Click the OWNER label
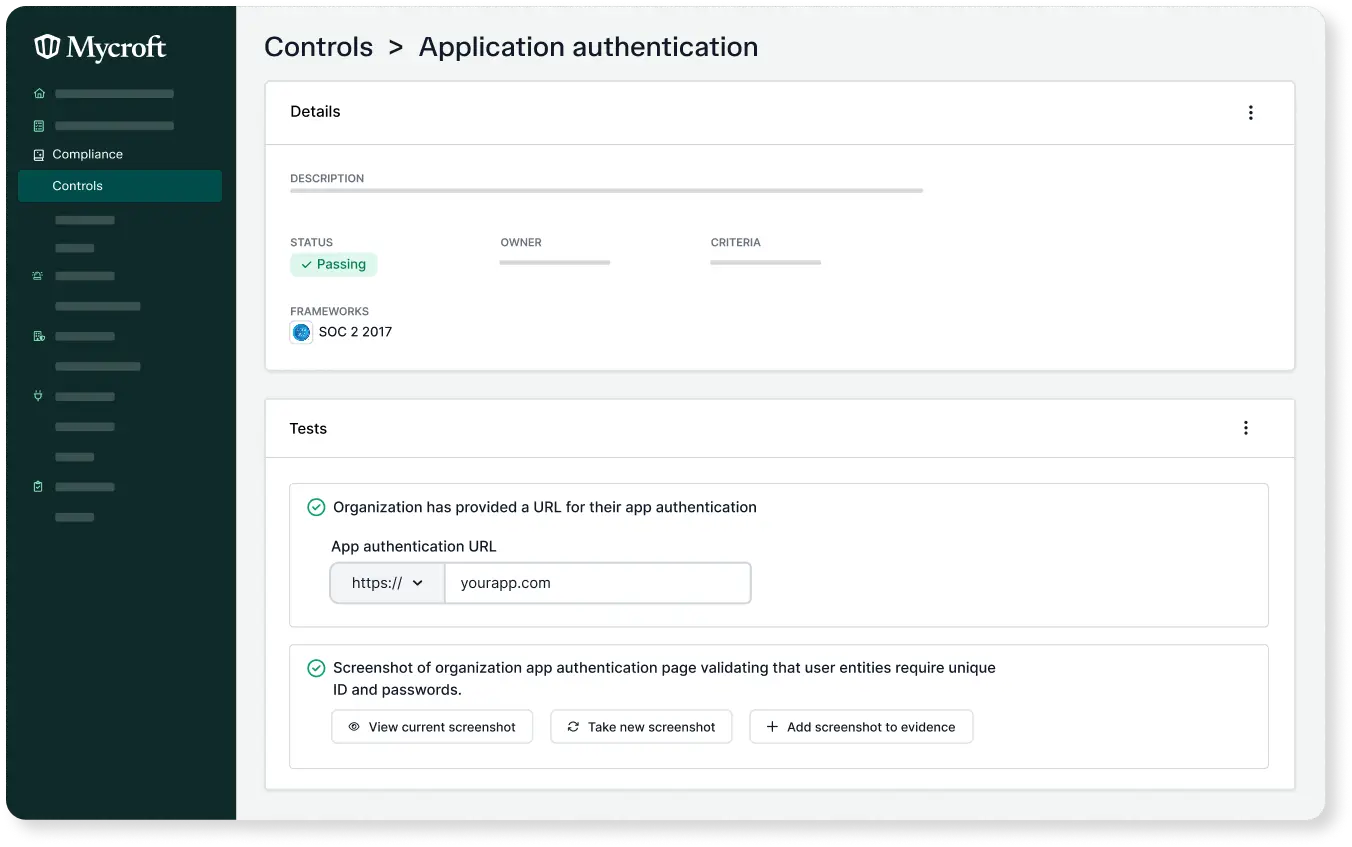This screenshot has width=1352, height=847. (x=521, y=242)
